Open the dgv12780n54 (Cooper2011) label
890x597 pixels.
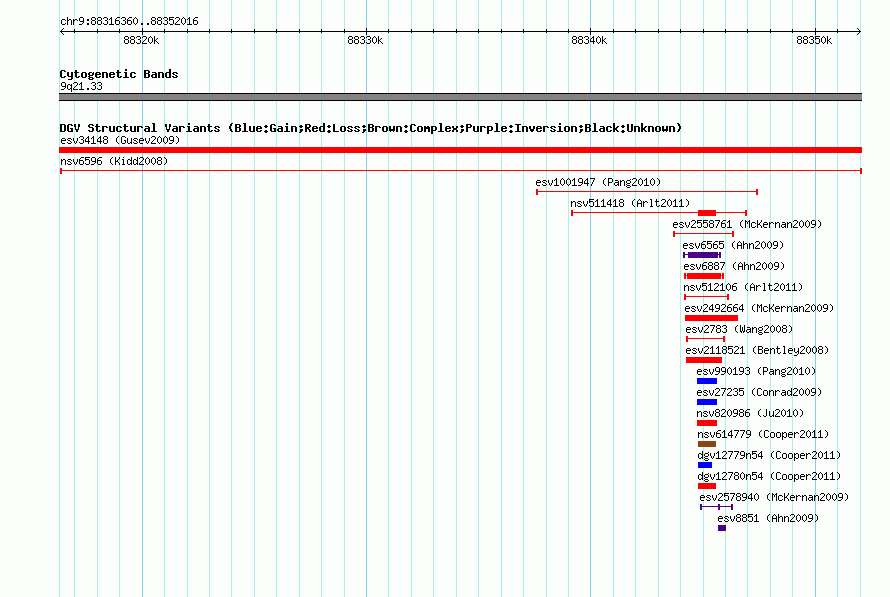click(769, 476)
